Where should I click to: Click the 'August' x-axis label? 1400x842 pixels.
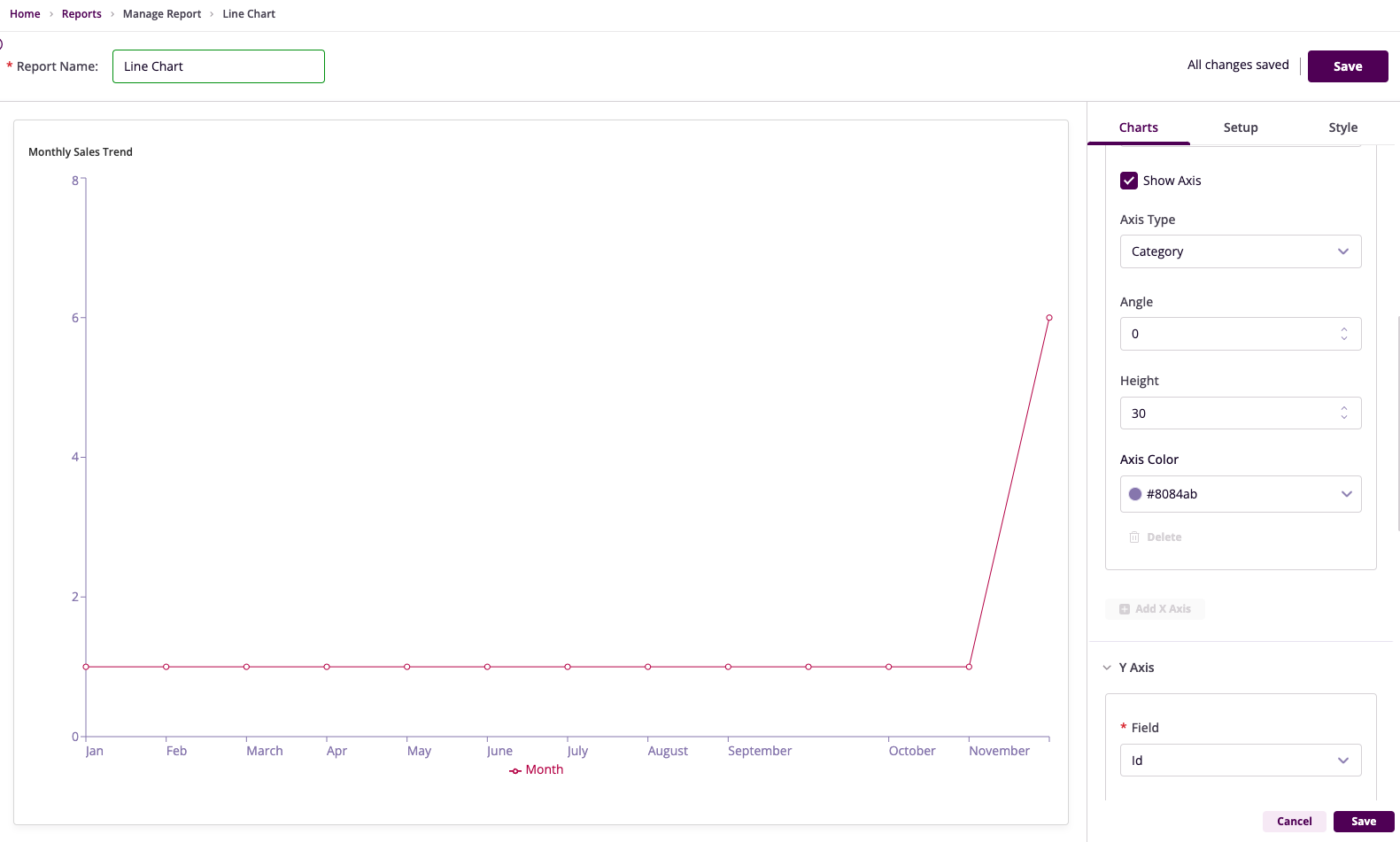[x=668, y=751]
